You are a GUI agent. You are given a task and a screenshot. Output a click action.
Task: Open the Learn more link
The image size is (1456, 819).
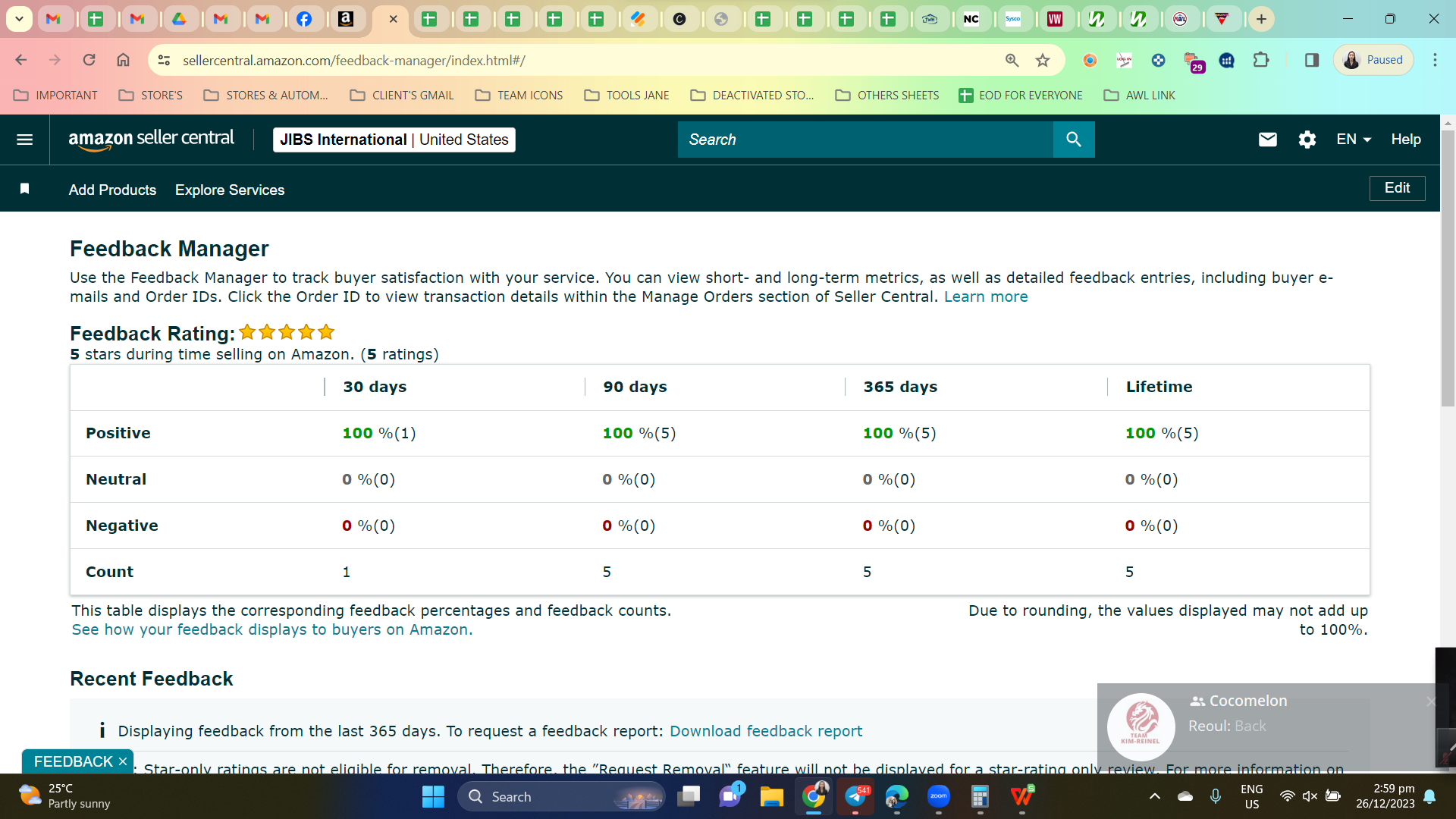986,297
